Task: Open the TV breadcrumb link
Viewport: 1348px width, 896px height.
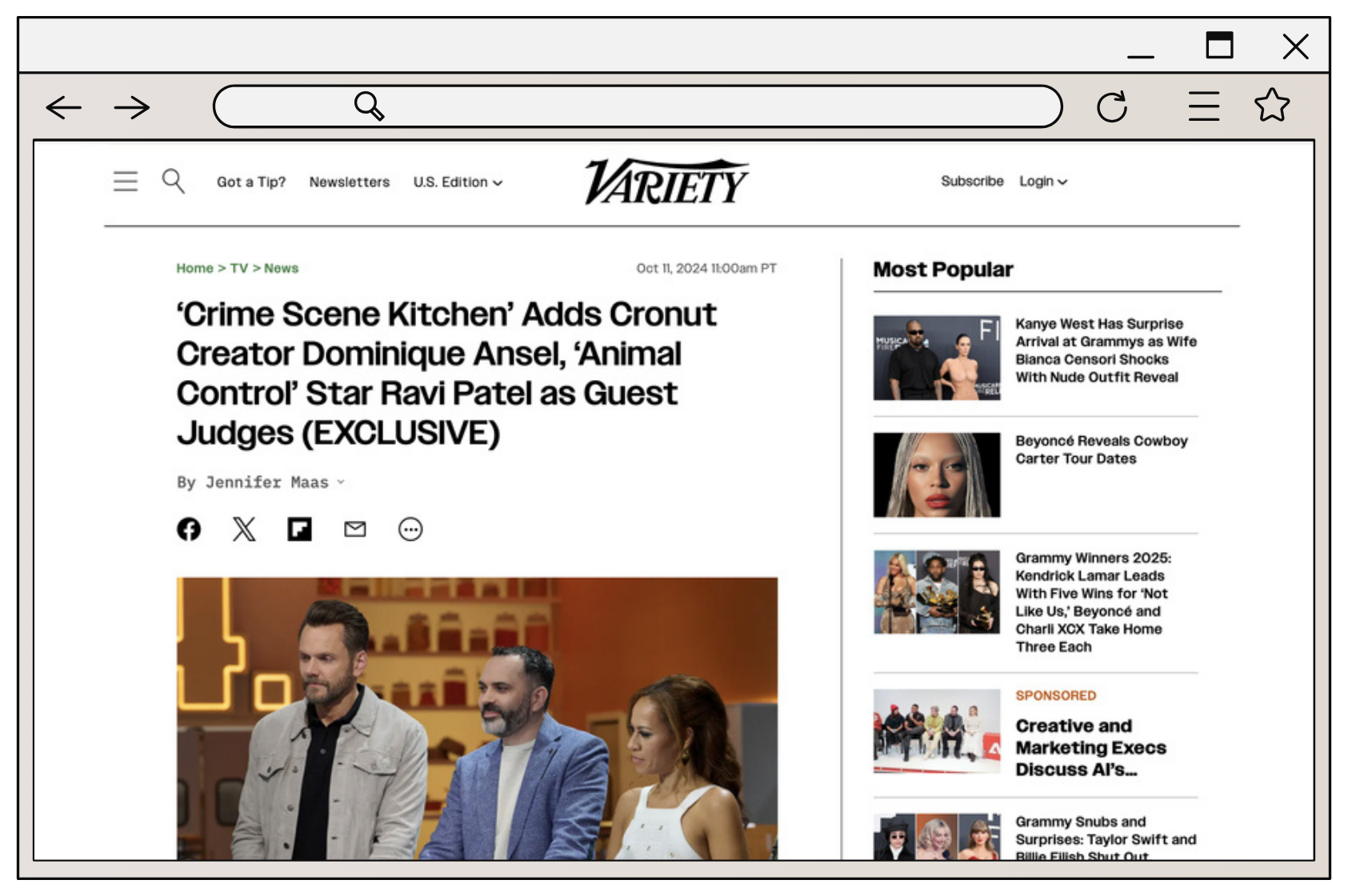Action: [240, 268]
